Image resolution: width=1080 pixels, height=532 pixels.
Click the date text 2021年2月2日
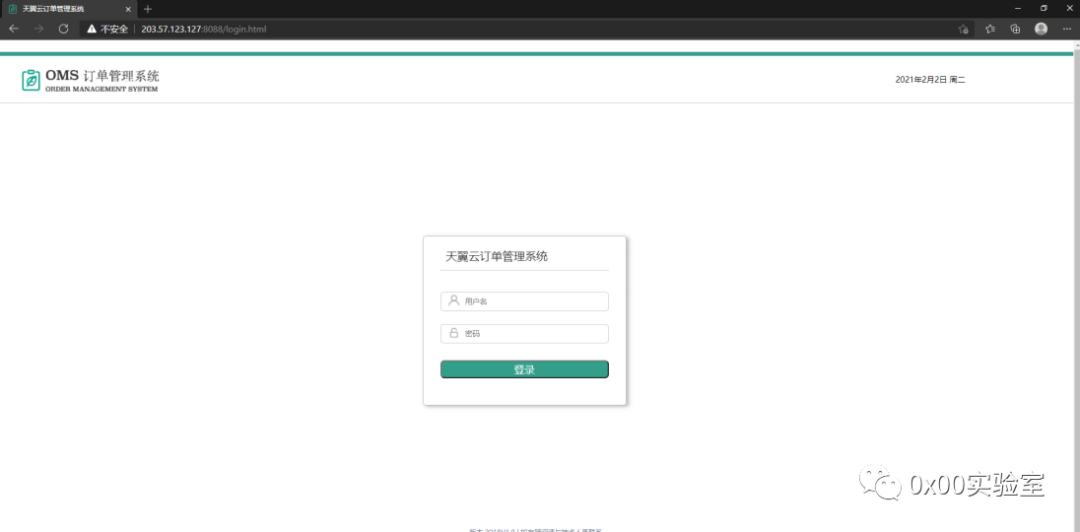pos(921,80)
